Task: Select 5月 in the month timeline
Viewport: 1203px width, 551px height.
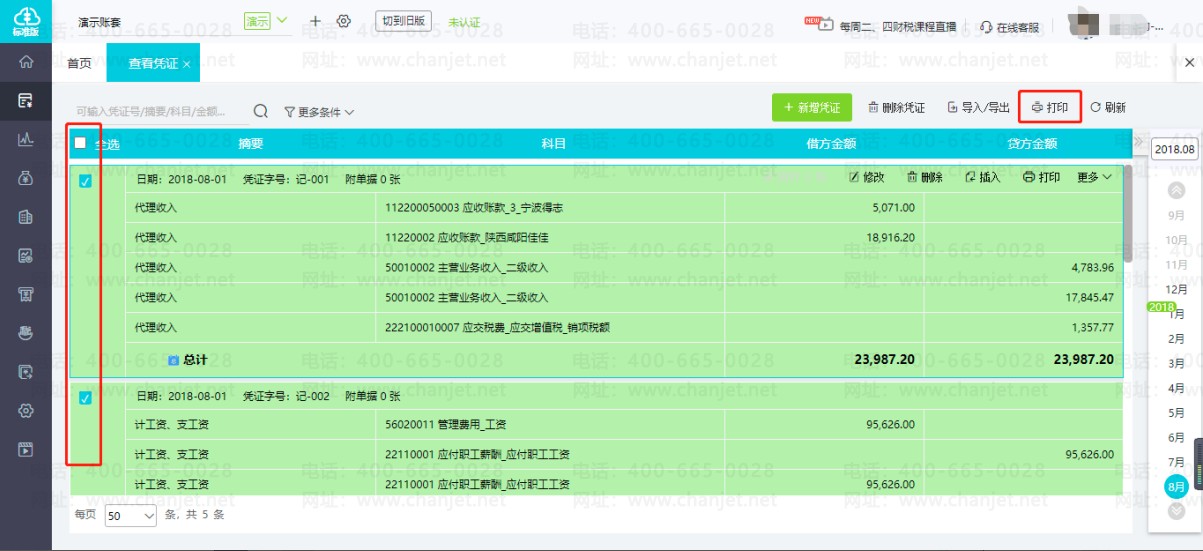Action: pos(1177,413)
